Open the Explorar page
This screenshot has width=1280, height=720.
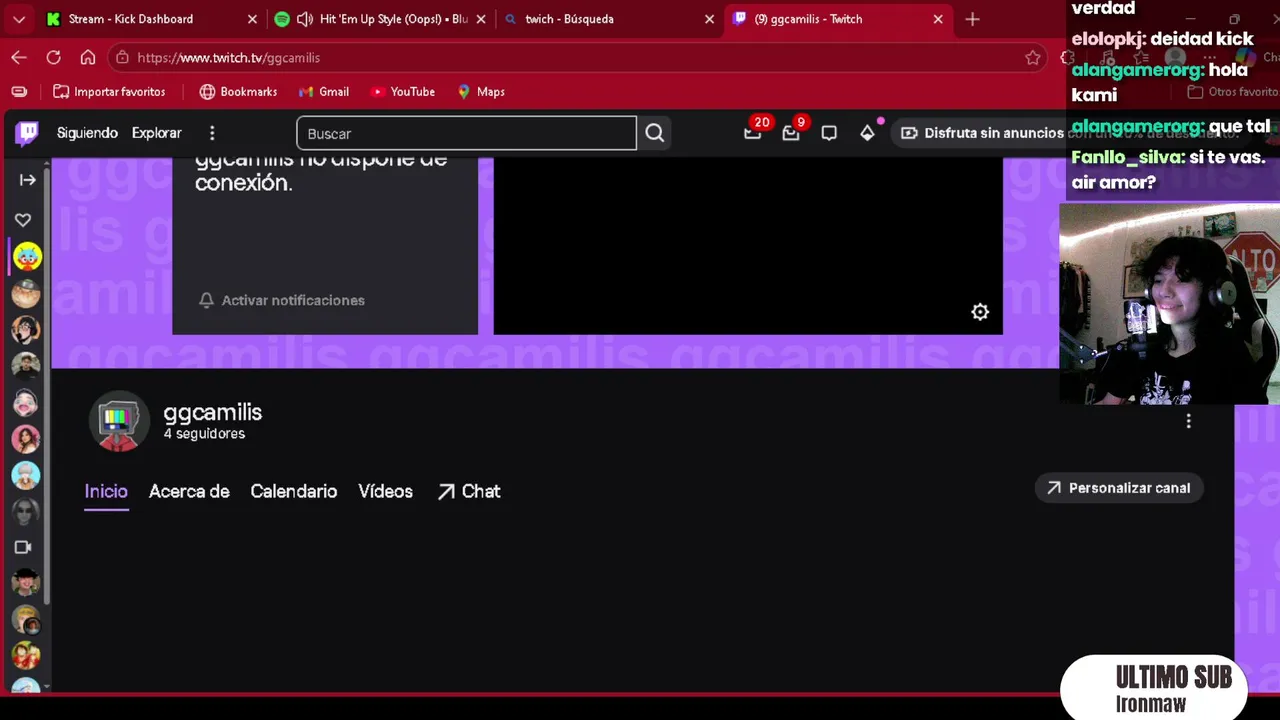(157, 133)
